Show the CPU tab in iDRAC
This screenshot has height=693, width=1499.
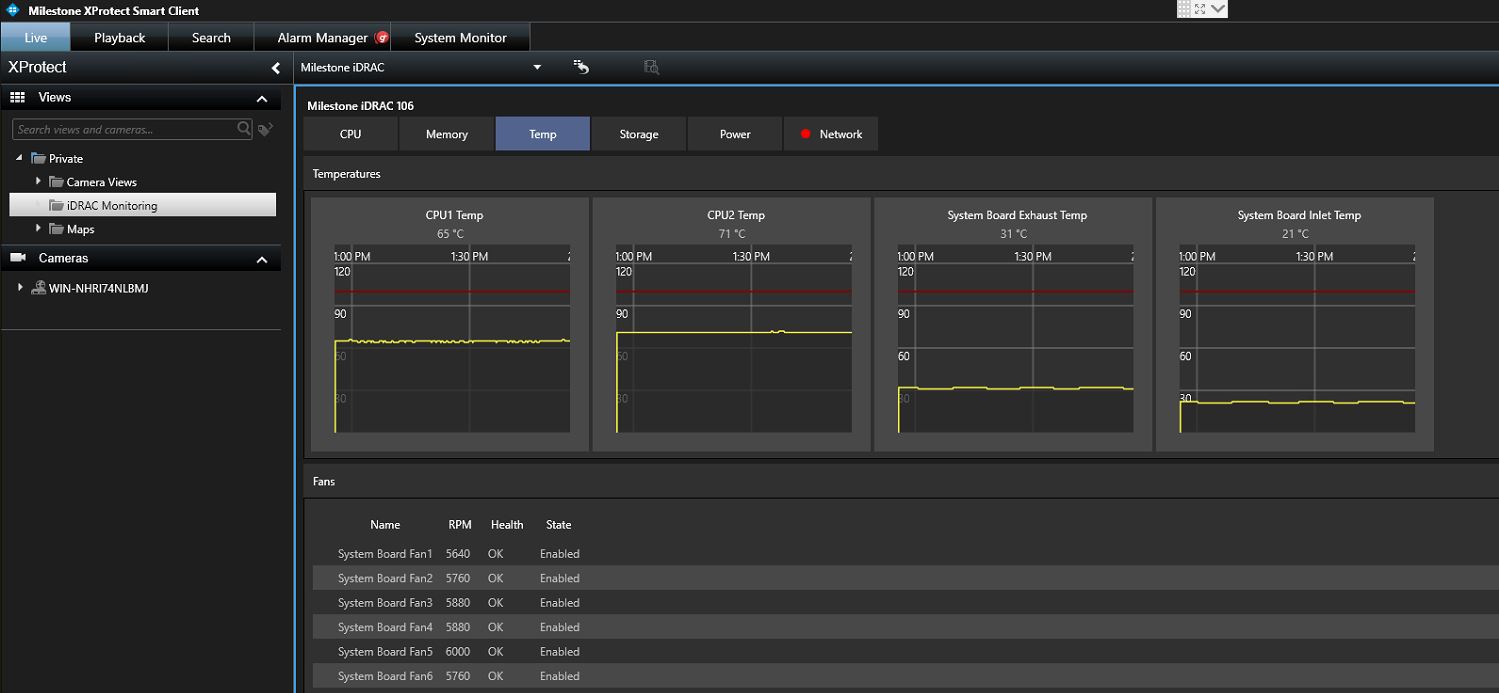coord(350,134)
